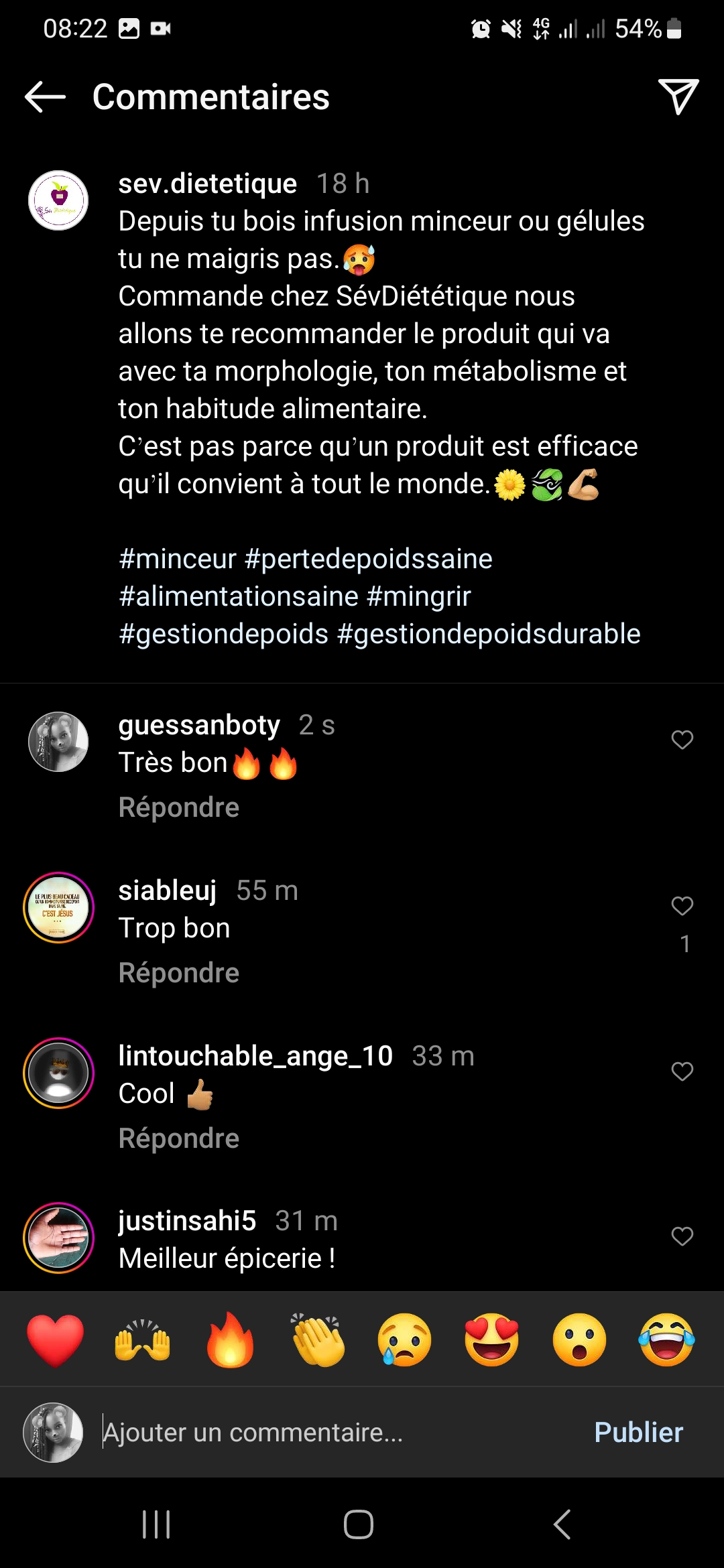Tap the share paper-plane icon
The height and width of the screenshot is (1568, 724).
[678, 97]
